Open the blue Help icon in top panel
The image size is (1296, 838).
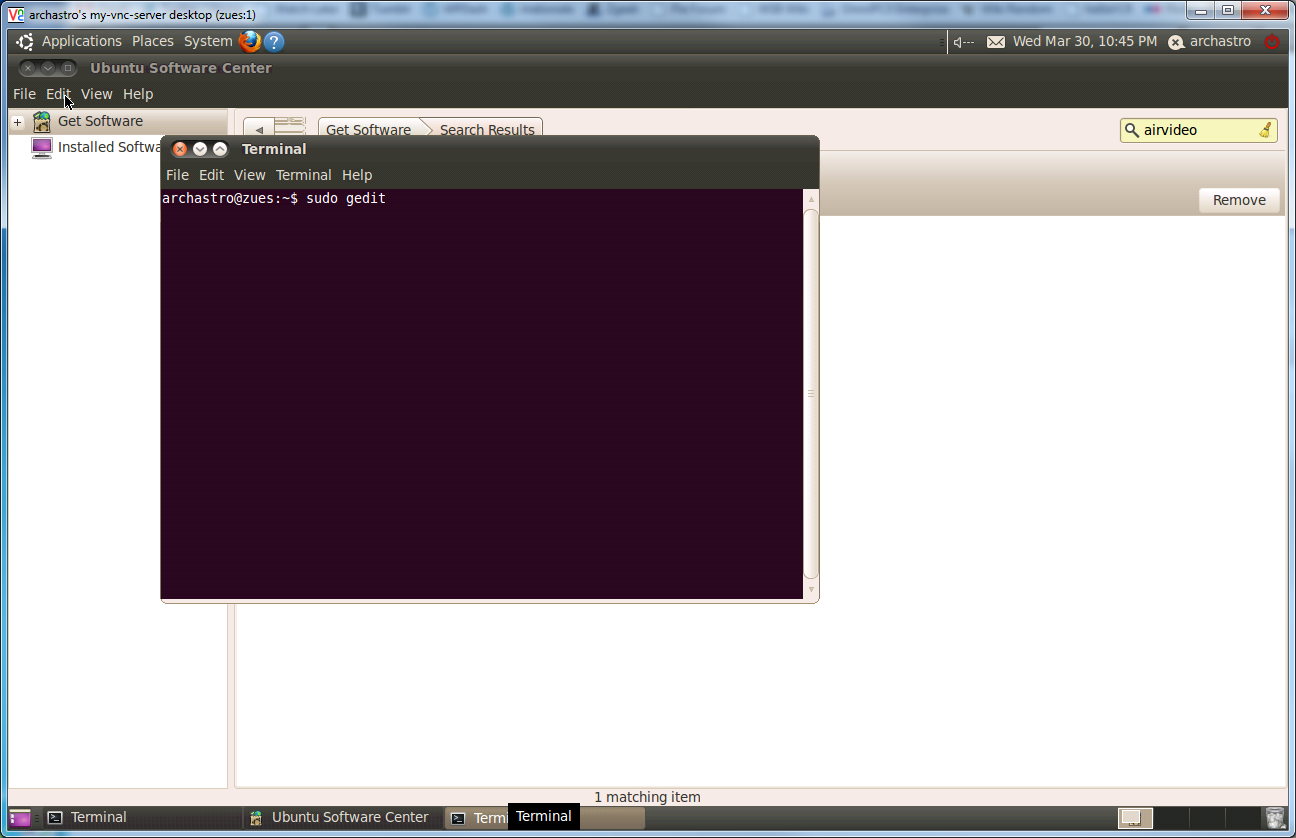pos(274,41)
